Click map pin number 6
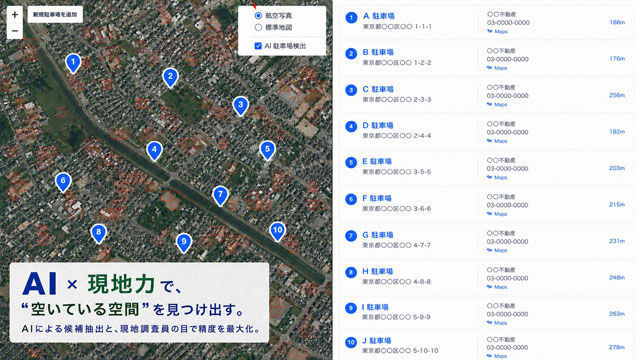Image resolution: width=640 pixels, height=360 pixels. 63,182
